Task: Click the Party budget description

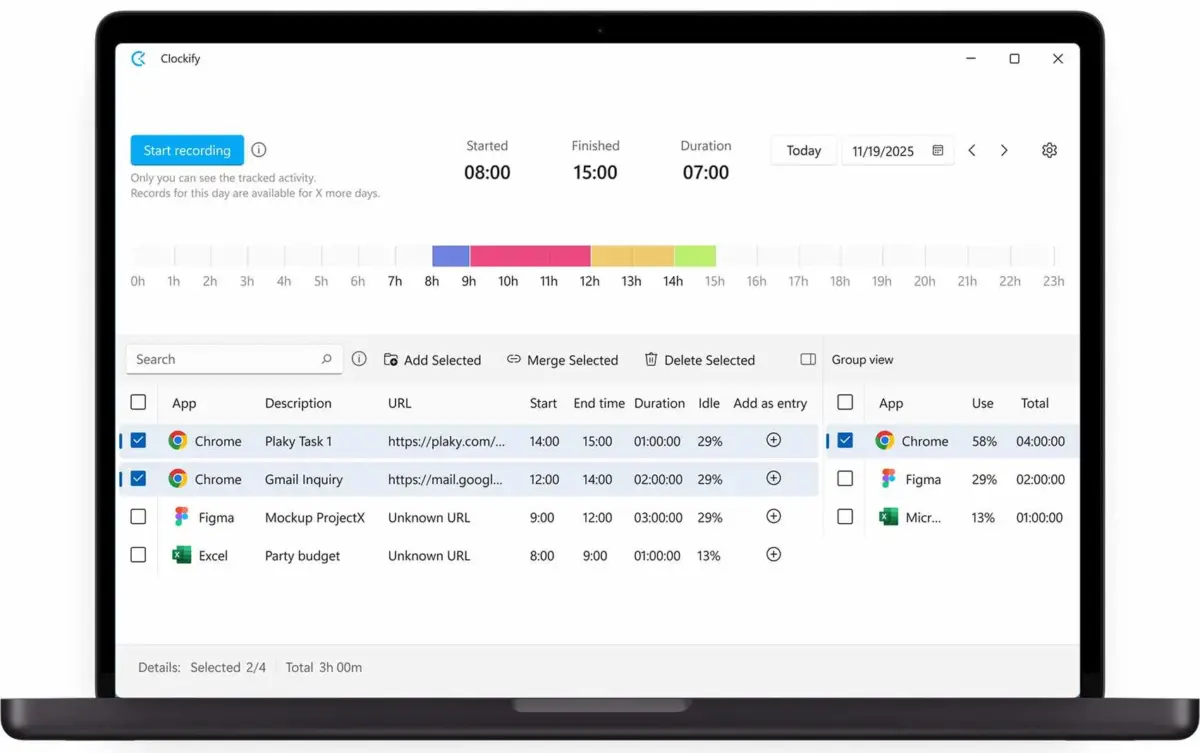Action: click(302, 555)
